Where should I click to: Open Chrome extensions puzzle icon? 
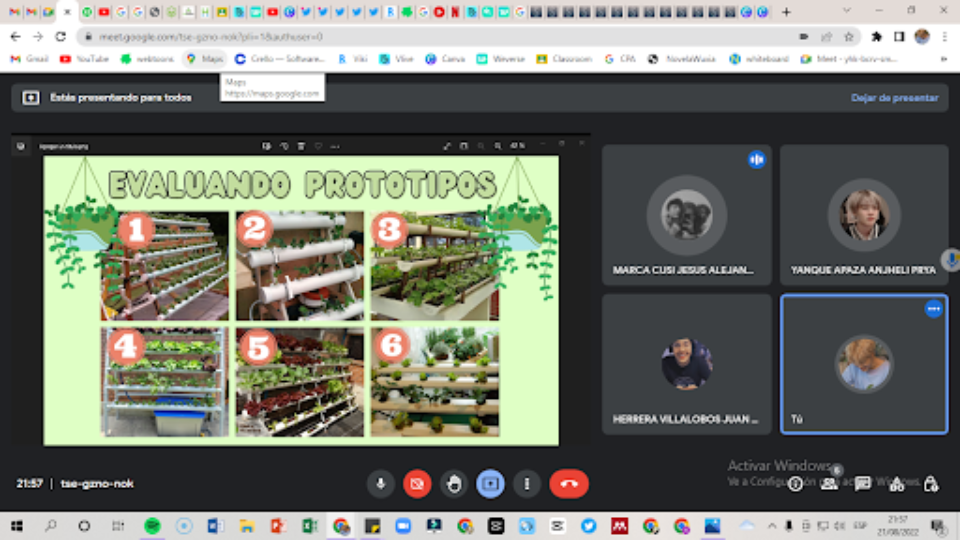[x=877, y=36]
